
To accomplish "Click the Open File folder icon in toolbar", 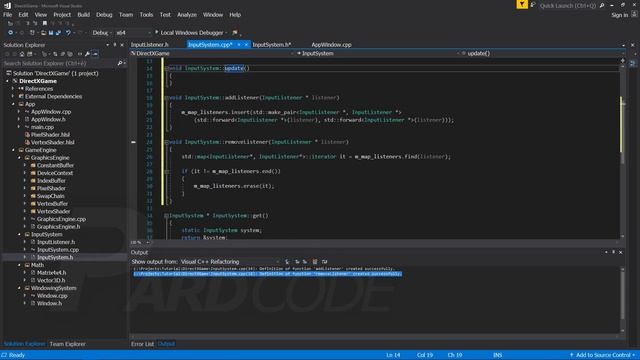I will point(44,33).
